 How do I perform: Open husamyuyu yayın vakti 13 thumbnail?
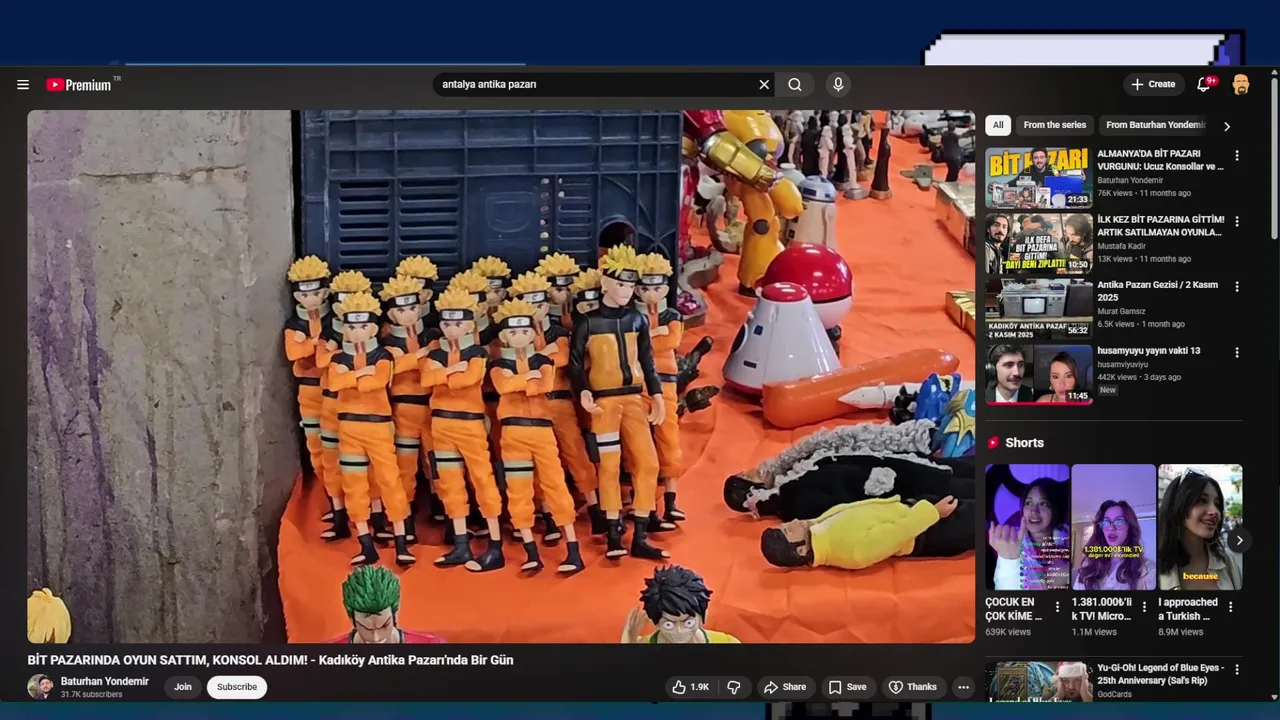1039,375
